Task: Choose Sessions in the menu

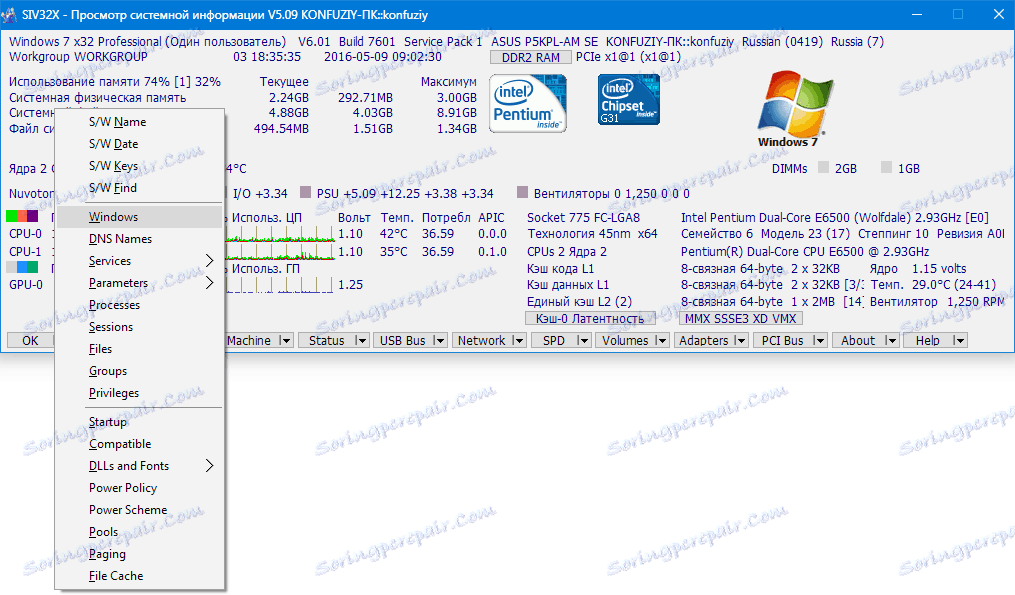Action: click(140, 327)
